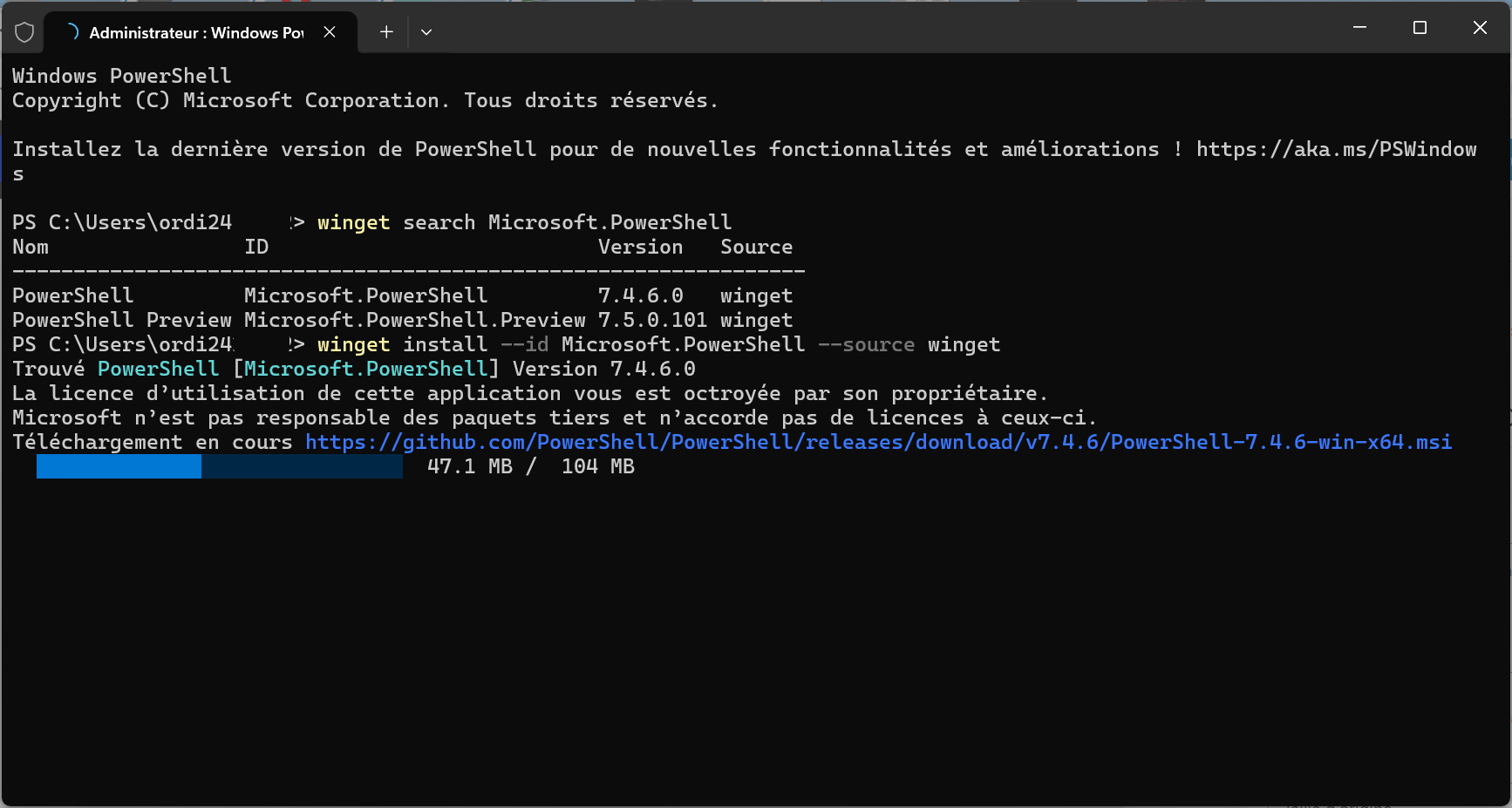Click the download progress bar
This screenshot has width=1512, height=808.
(x=220, y=466)
